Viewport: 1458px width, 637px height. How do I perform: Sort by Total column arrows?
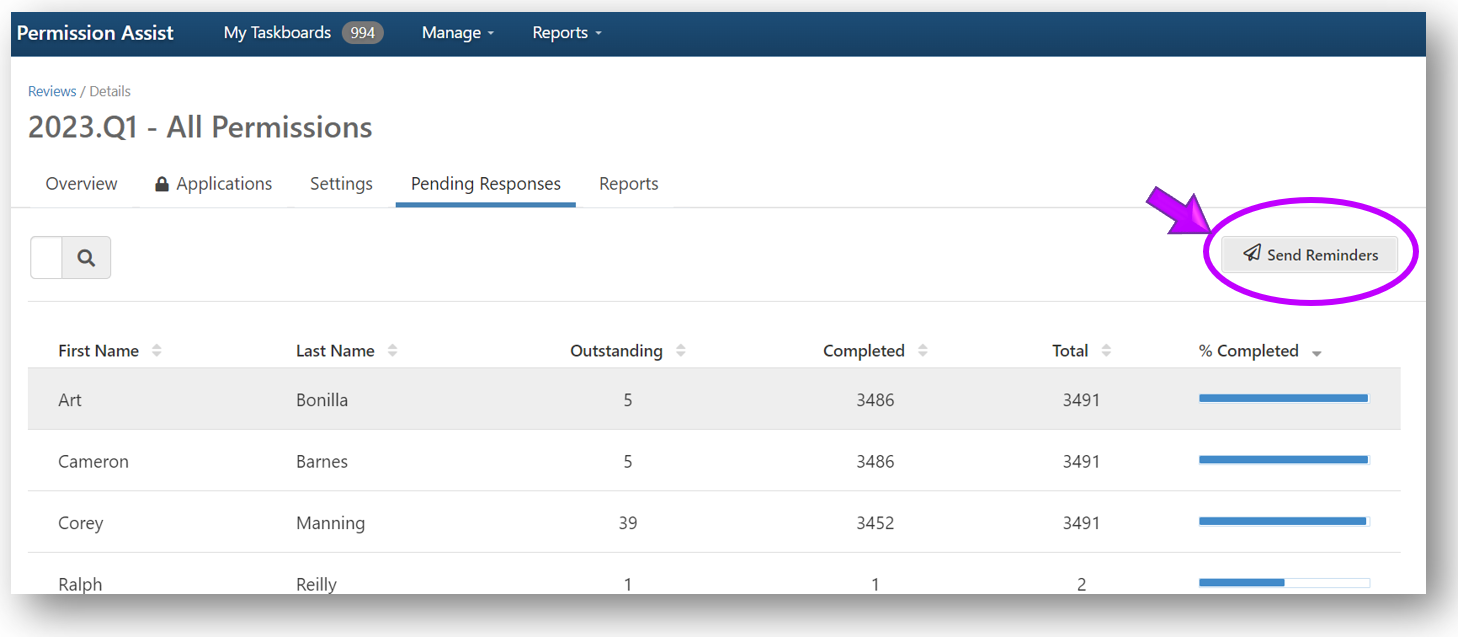tap(1106, 351)
